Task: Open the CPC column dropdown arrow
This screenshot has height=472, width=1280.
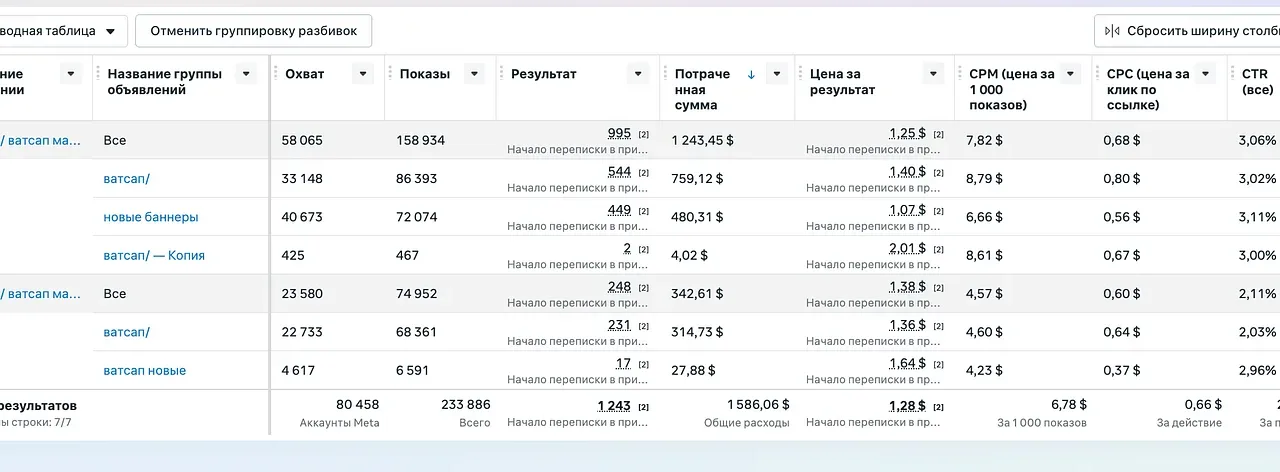Action: [1206, 74]
